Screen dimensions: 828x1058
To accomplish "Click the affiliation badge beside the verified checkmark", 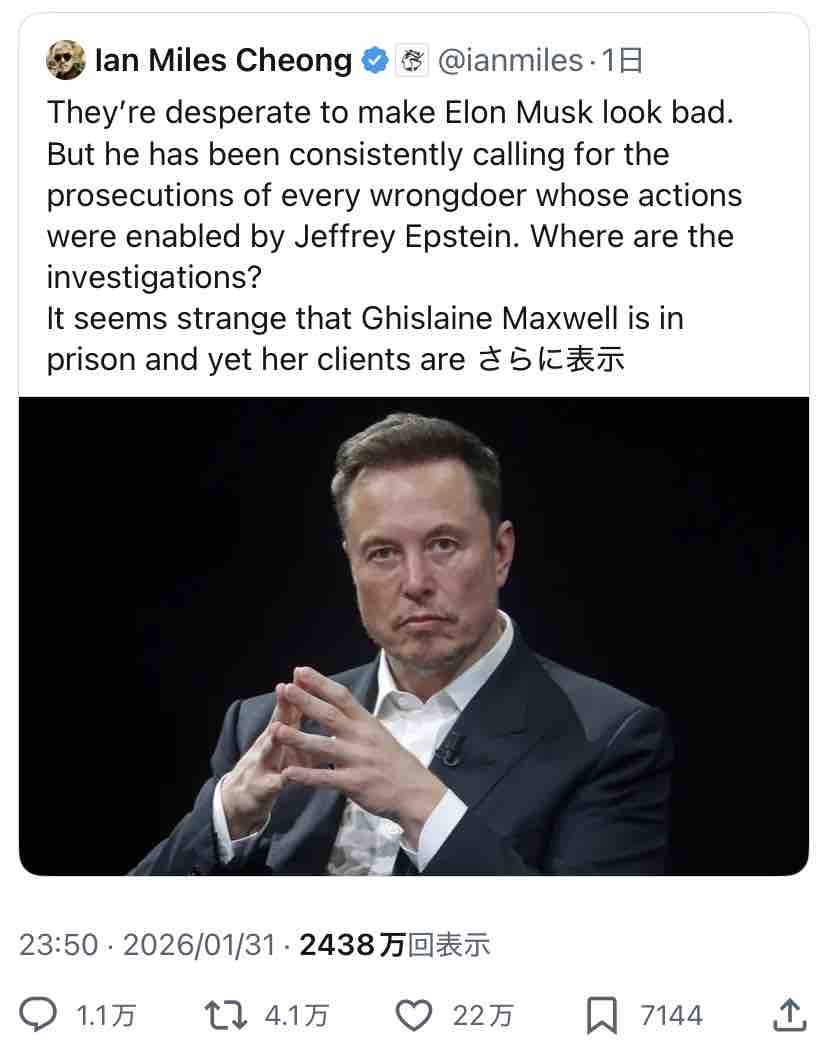I will (x=409, y=62).
